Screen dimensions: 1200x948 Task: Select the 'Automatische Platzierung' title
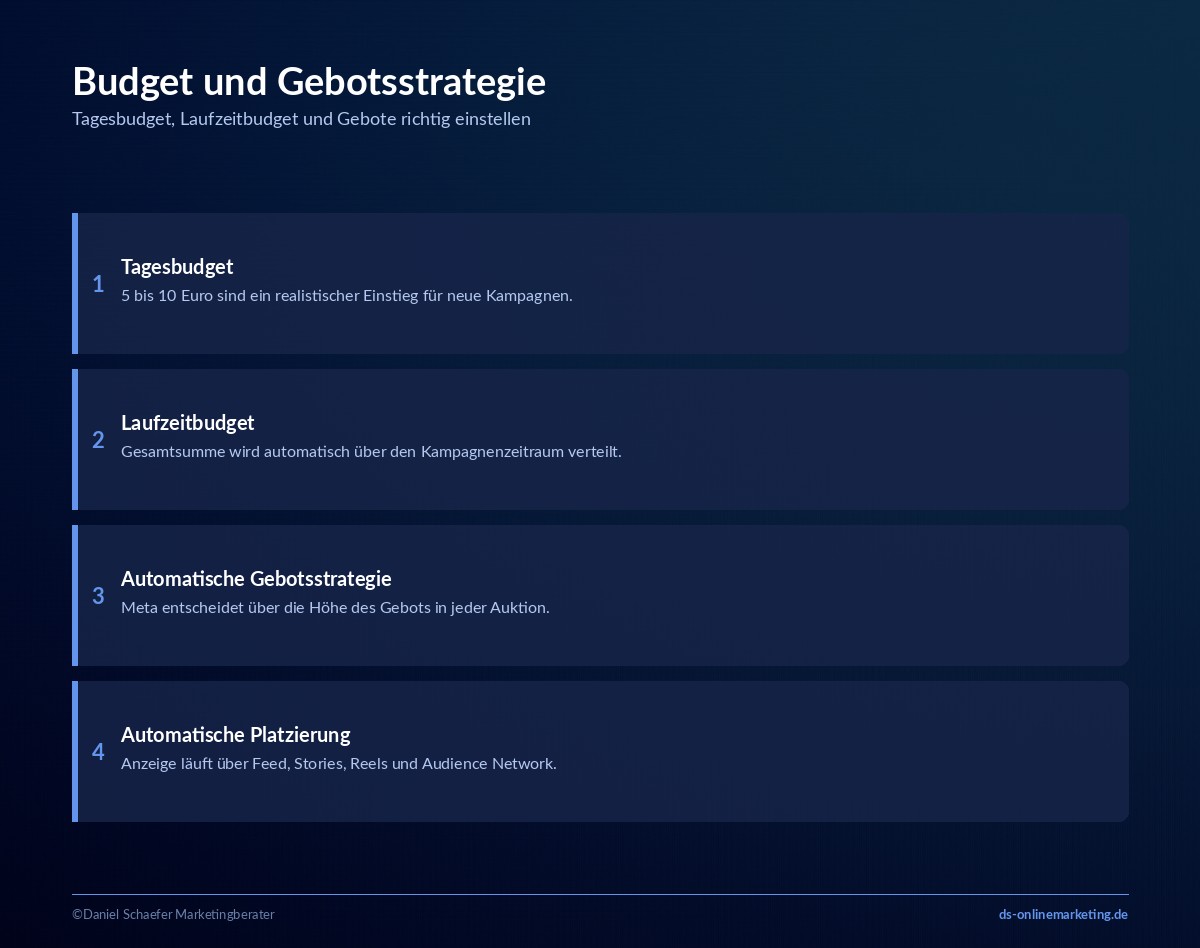pos(236,735)
